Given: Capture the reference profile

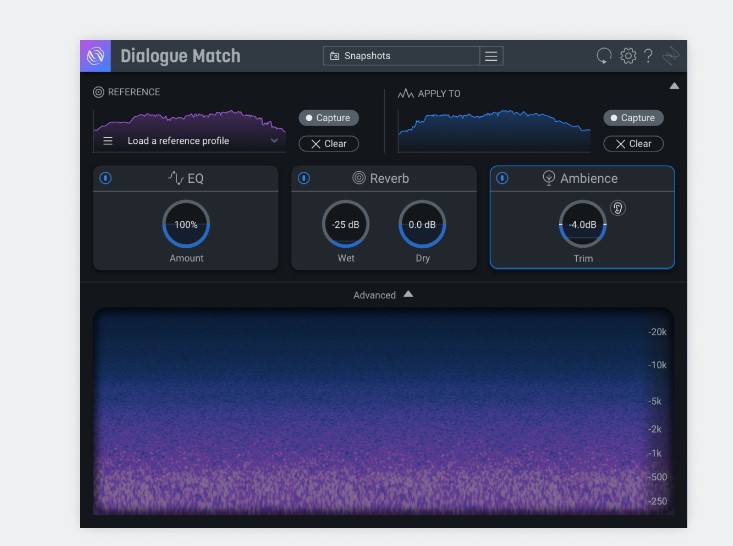Looking at the screenshot, I should [x=329, y=118].
